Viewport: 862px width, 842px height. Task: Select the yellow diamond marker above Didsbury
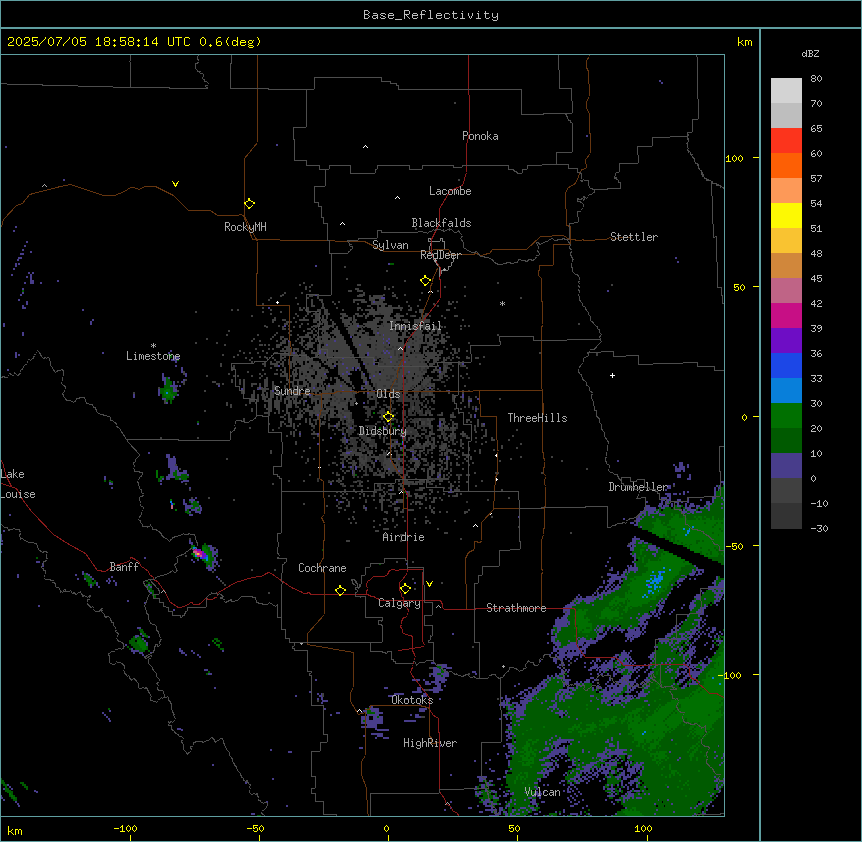coord(389,417)
